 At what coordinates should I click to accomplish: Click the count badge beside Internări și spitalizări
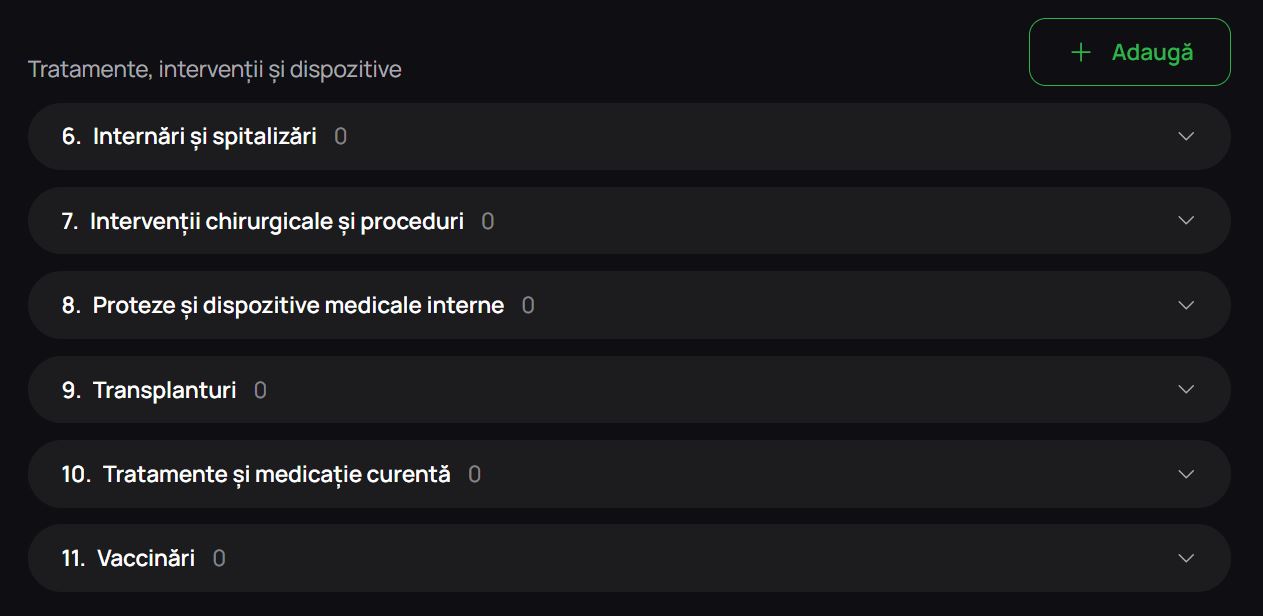341,136
